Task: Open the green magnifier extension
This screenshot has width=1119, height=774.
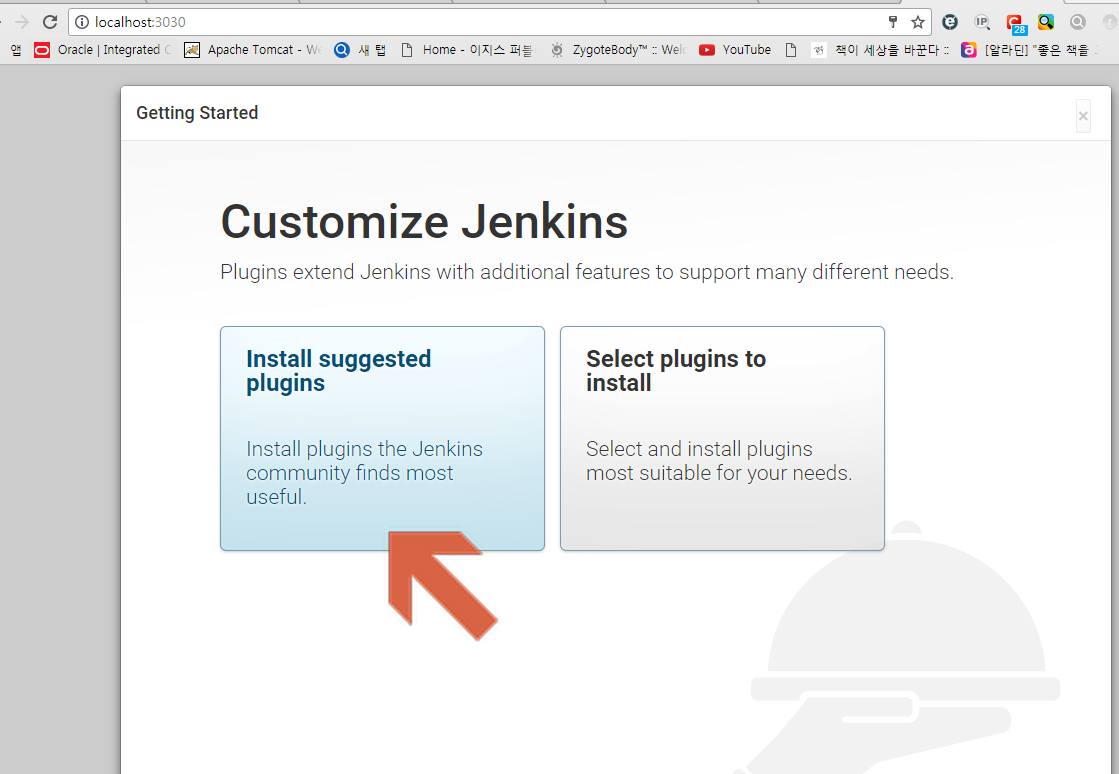Action: 1045,22
